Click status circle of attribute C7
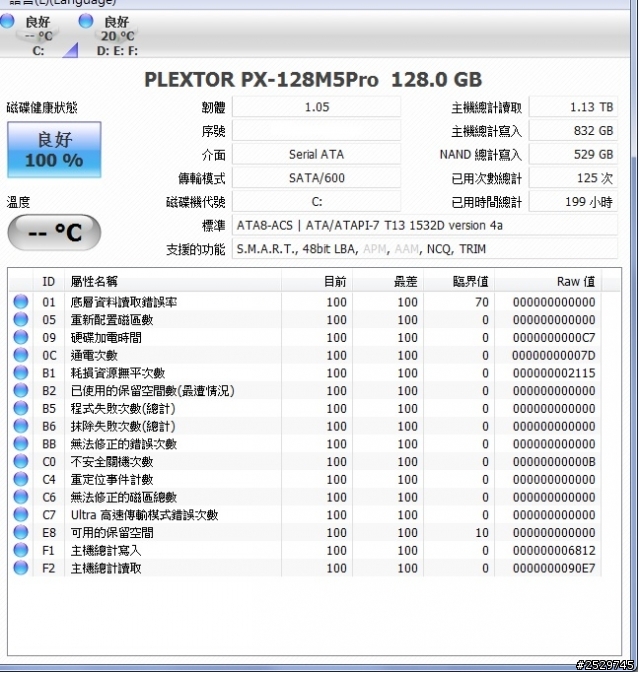The height and width of the screenshot is (673, 640). pos(21,515)
